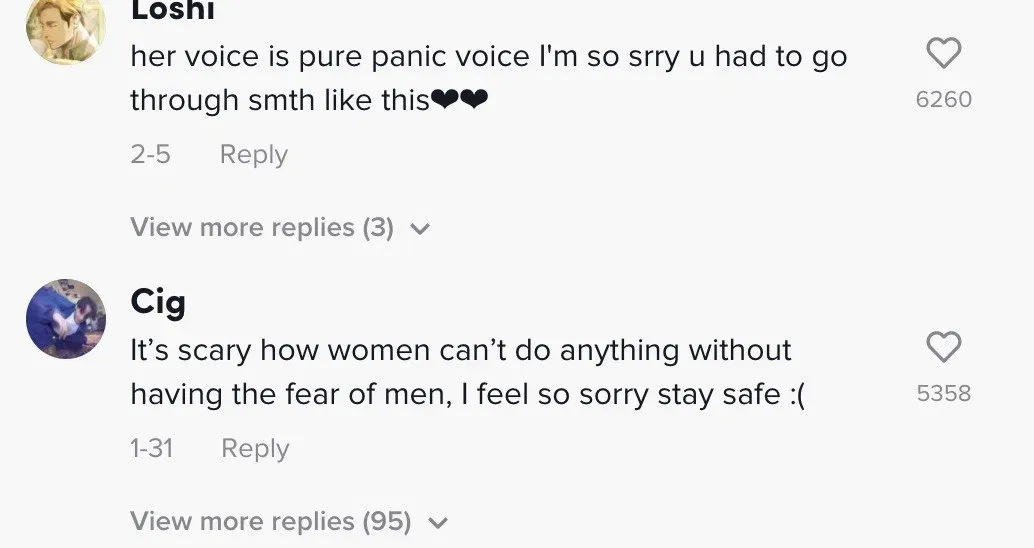Like Cig's comment with the heart icon
This screenshot has height=548, width=1034.
tap(943, 348)
